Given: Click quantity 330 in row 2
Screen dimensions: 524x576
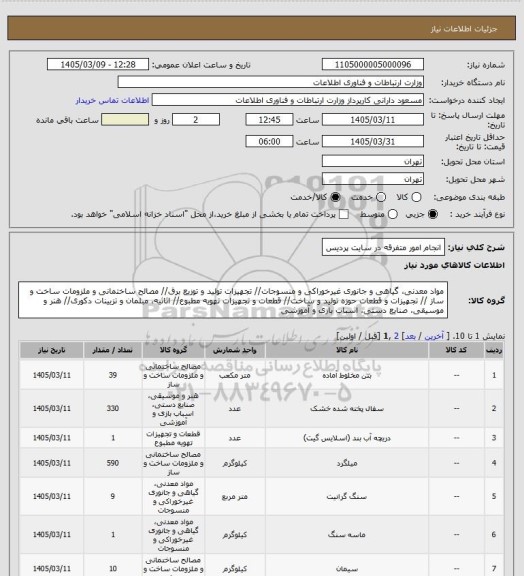Looking at the screenshot, I should tap(112, 408).
